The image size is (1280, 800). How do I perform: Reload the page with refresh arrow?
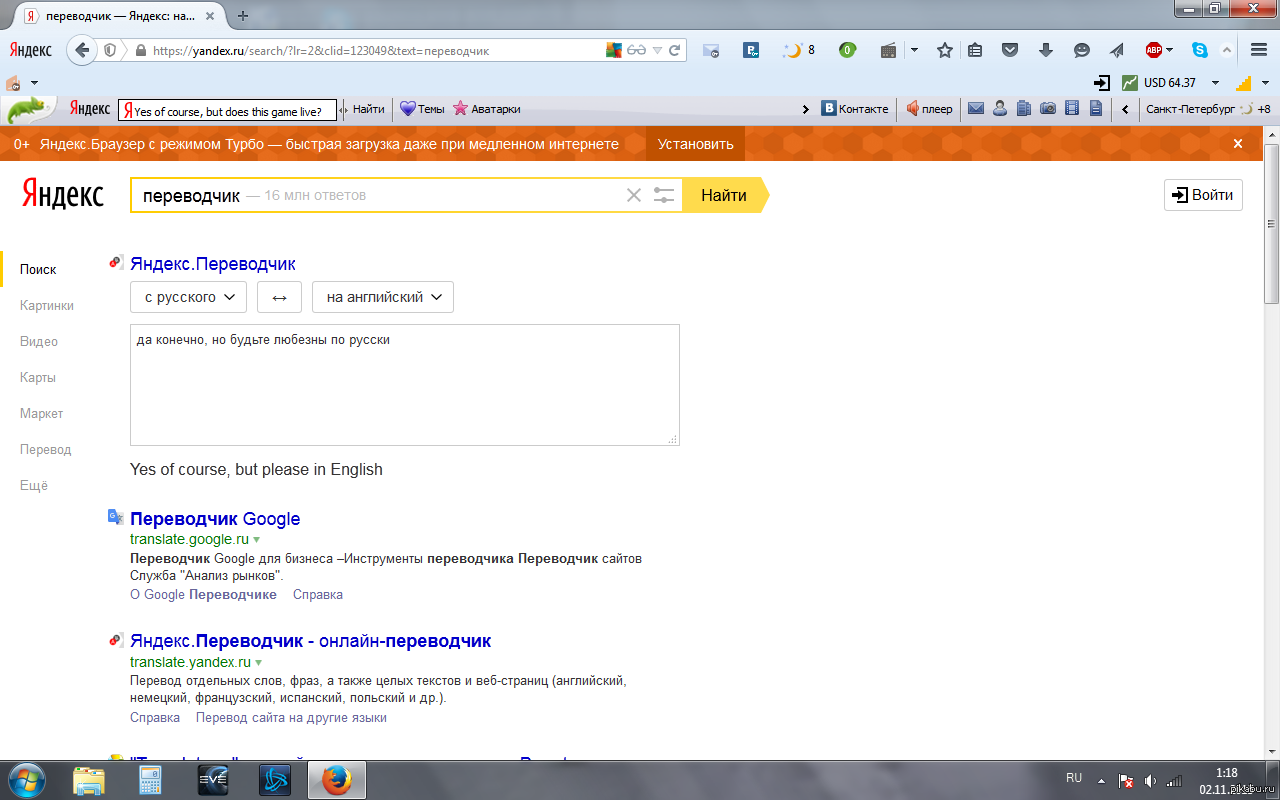tap(675, 50)
